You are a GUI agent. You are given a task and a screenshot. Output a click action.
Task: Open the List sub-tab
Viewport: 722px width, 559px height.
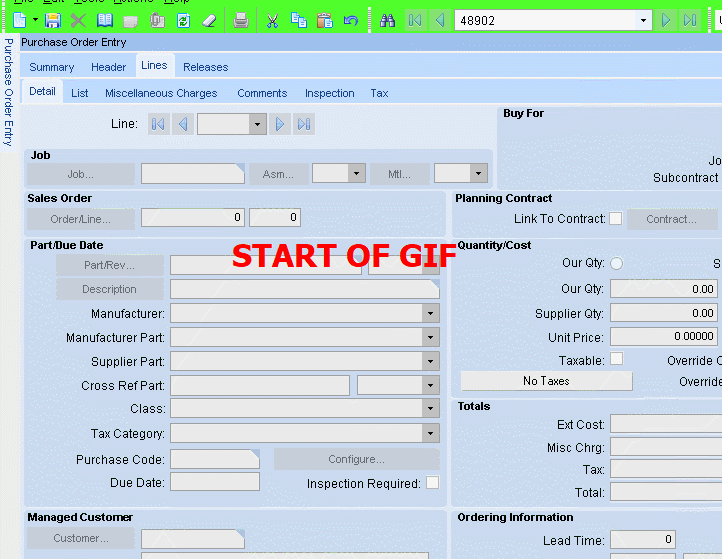(80, 93)
